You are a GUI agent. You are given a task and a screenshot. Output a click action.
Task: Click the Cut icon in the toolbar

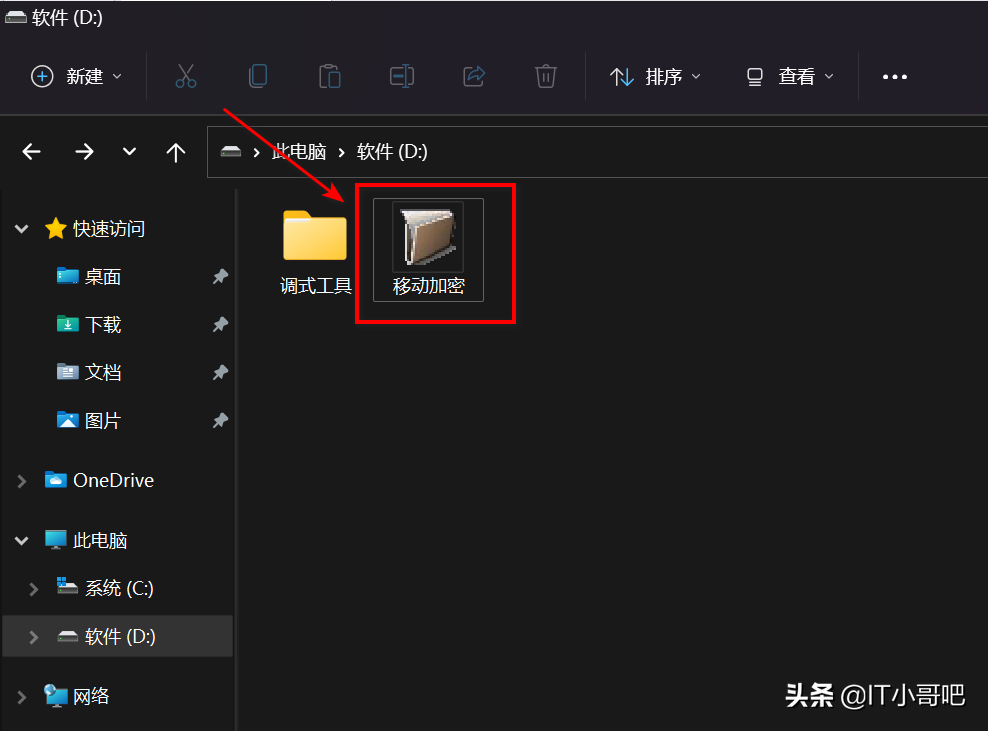185,76
